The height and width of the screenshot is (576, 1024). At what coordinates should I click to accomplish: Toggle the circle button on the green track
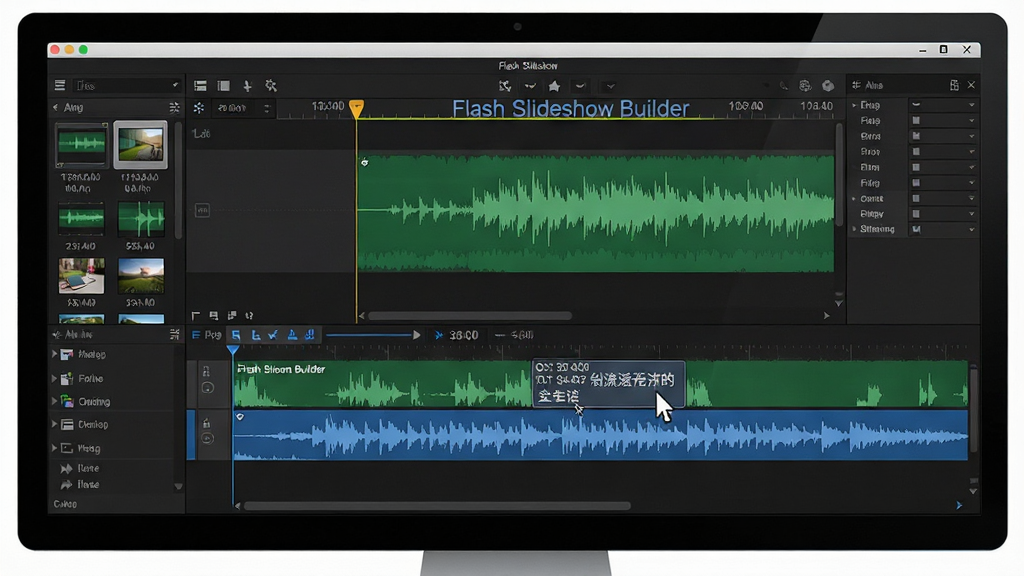click(208, 388)
